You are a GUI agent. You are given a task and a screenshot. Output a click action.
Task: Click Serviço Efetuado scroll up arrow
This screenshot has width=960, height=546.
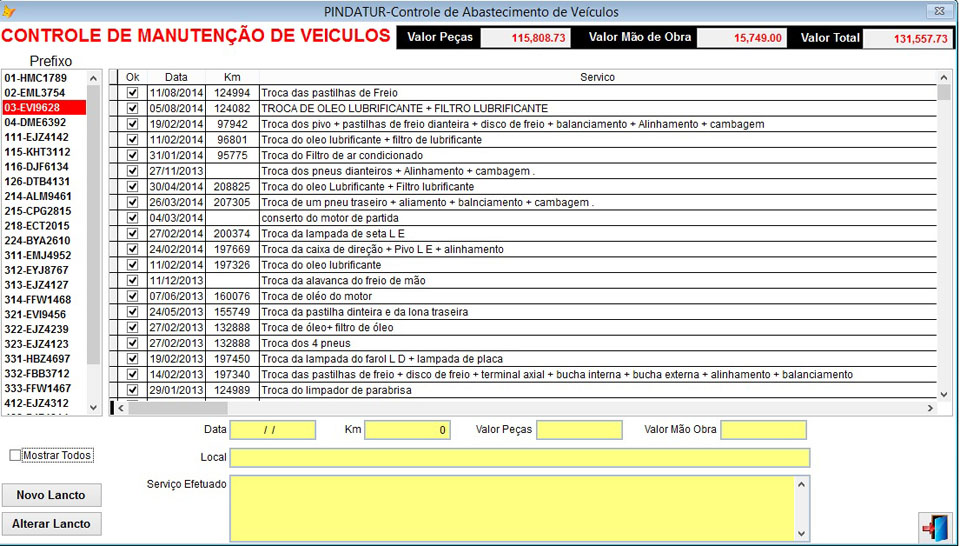point(803,484)
